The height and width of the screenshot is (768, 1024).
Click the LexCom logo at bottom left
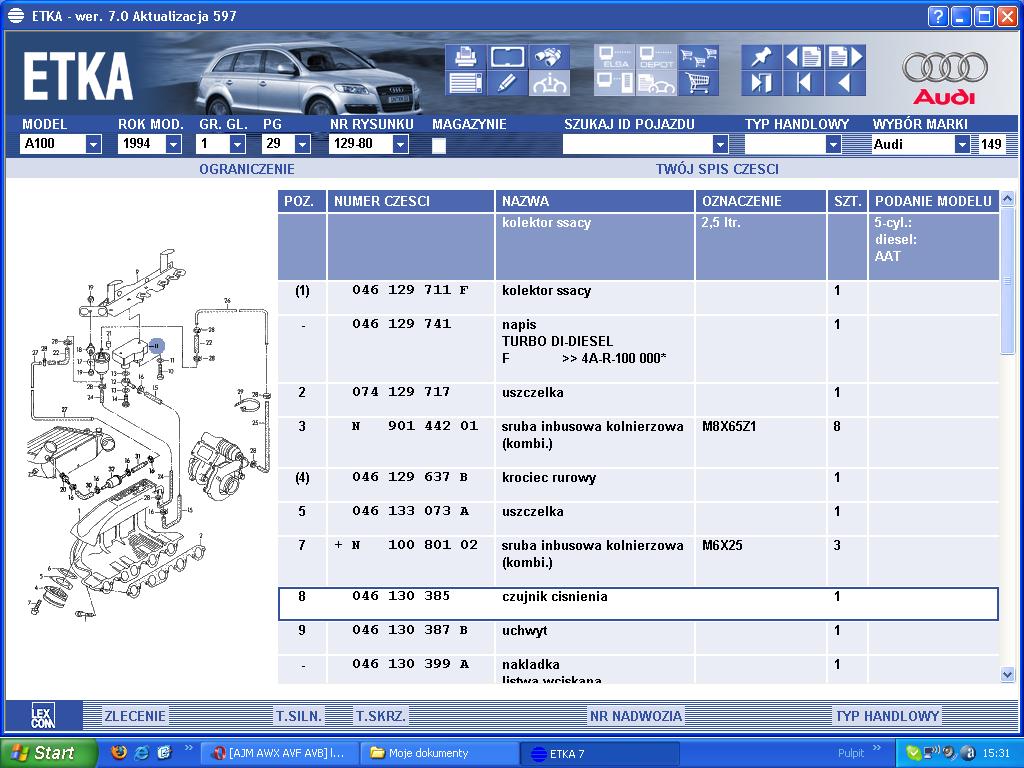pos(43,715)
